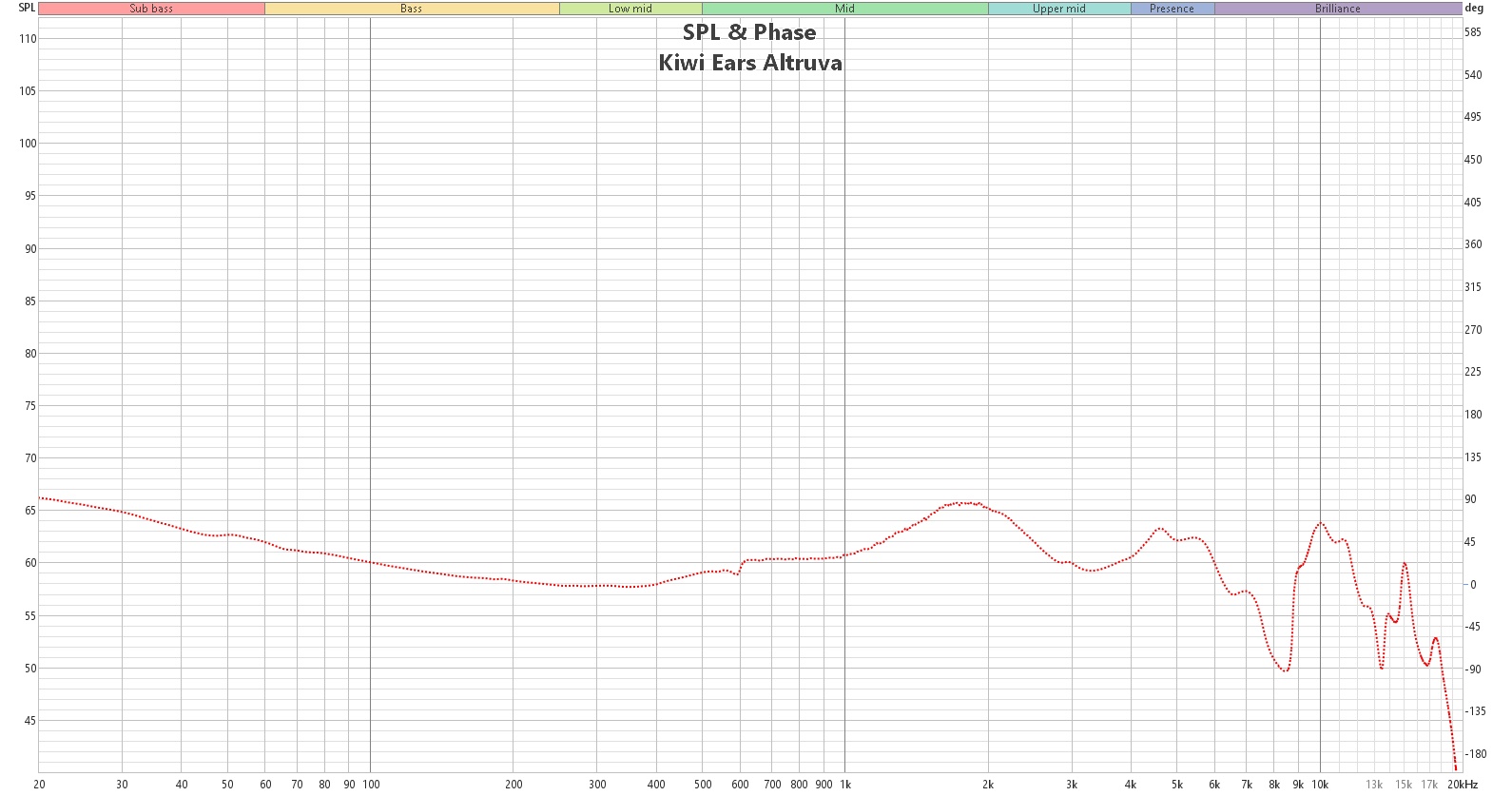Click the 5k frequency axis label
Image resolution: width=1512 pixels, height=796 pixels.
click(1177, 785)
